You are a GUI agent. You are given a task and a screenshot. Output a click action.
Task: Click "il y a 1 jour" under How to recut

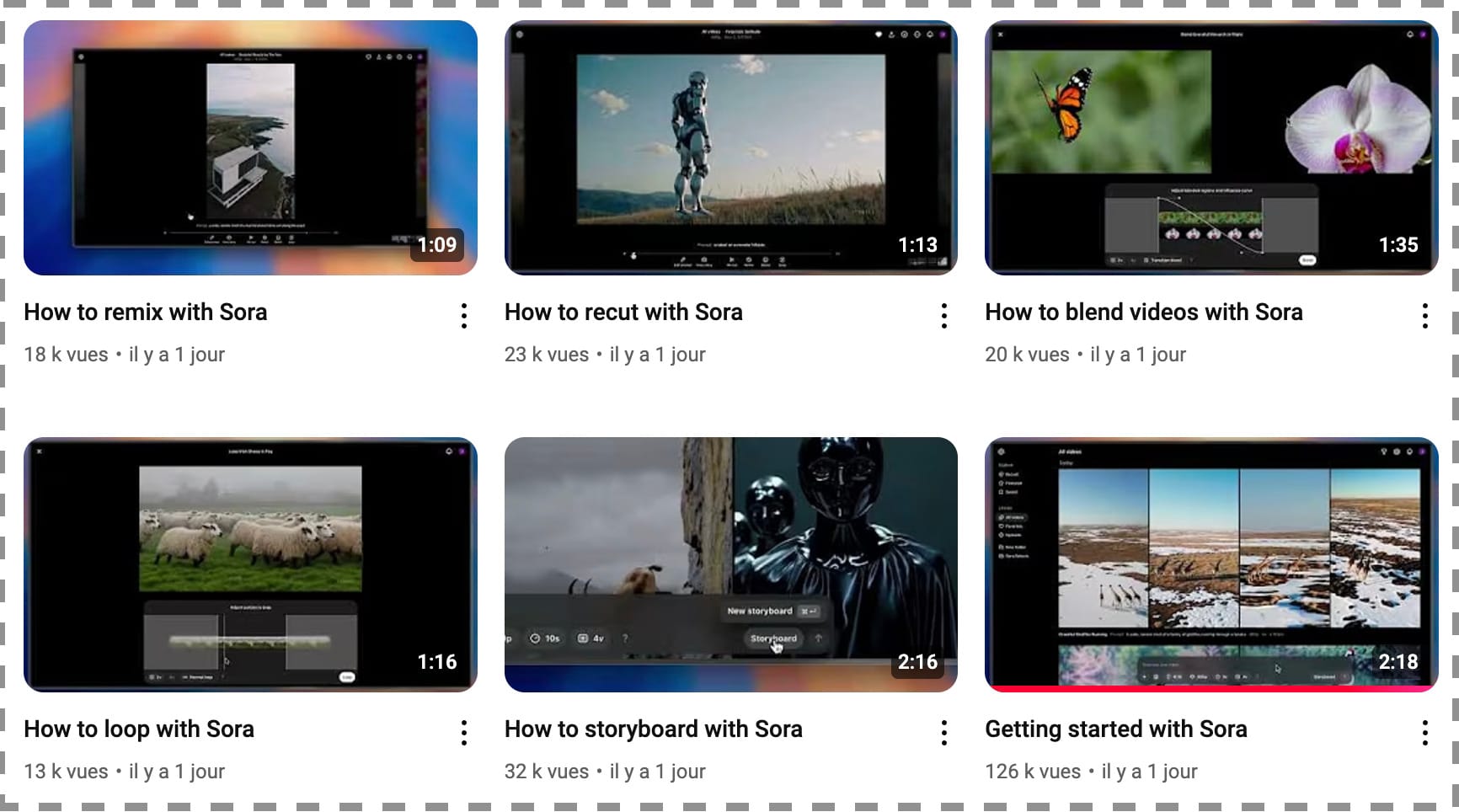click(658, 355)
